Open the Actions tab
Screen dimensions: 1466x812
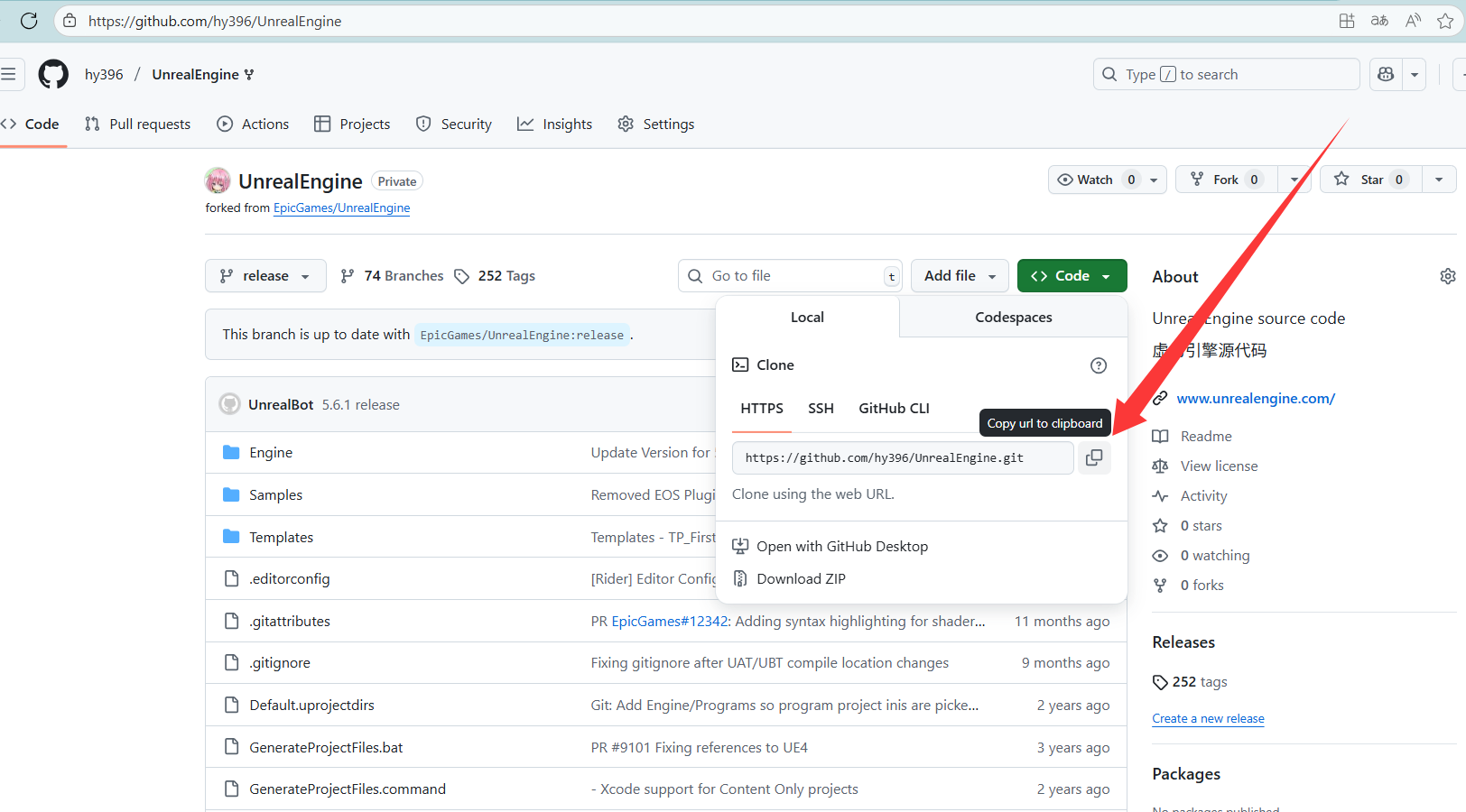[253, 124]
